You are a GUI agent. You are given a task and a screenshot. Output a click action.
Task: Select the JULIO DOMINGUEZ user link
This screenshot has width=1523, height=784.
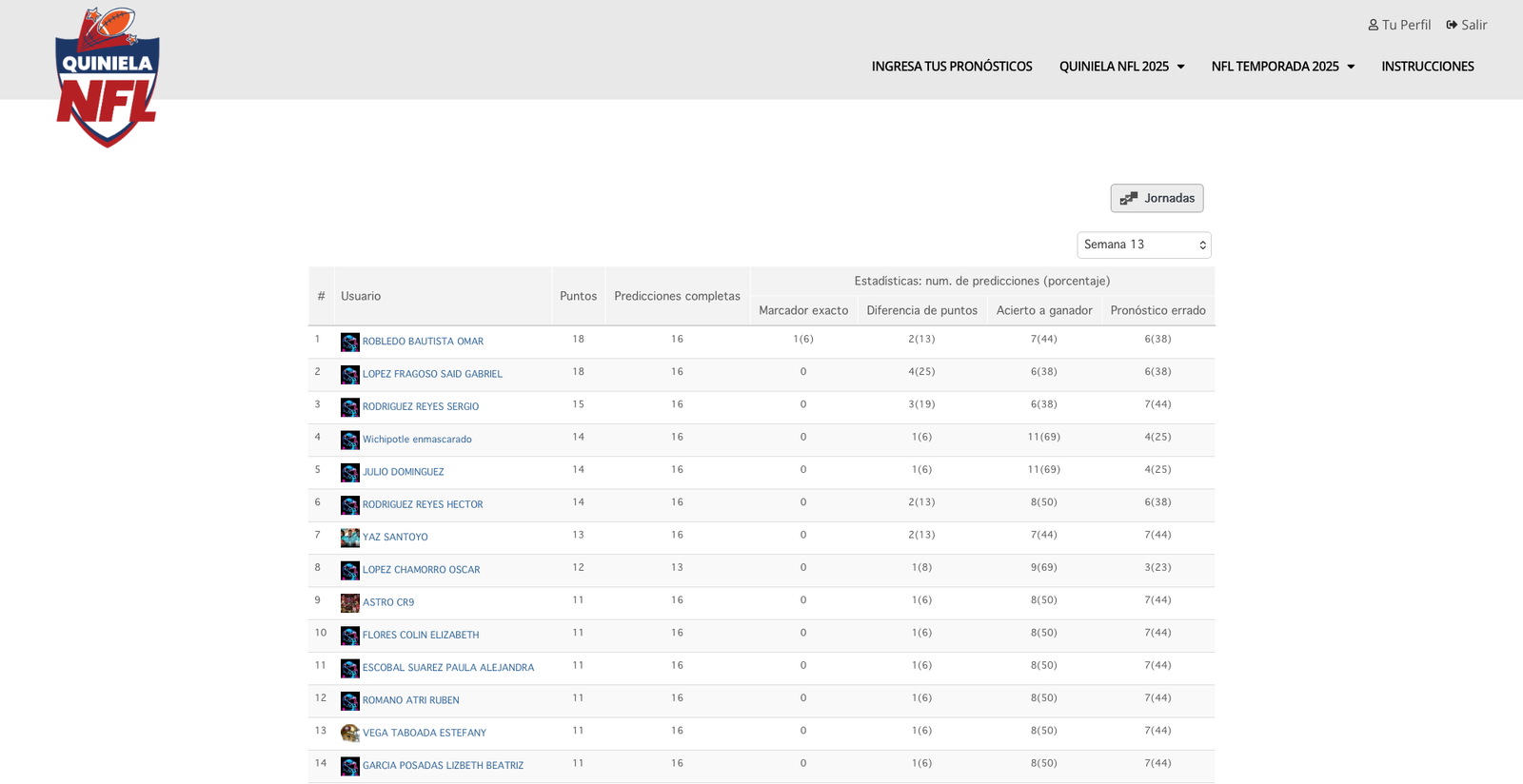pos(403,472)
